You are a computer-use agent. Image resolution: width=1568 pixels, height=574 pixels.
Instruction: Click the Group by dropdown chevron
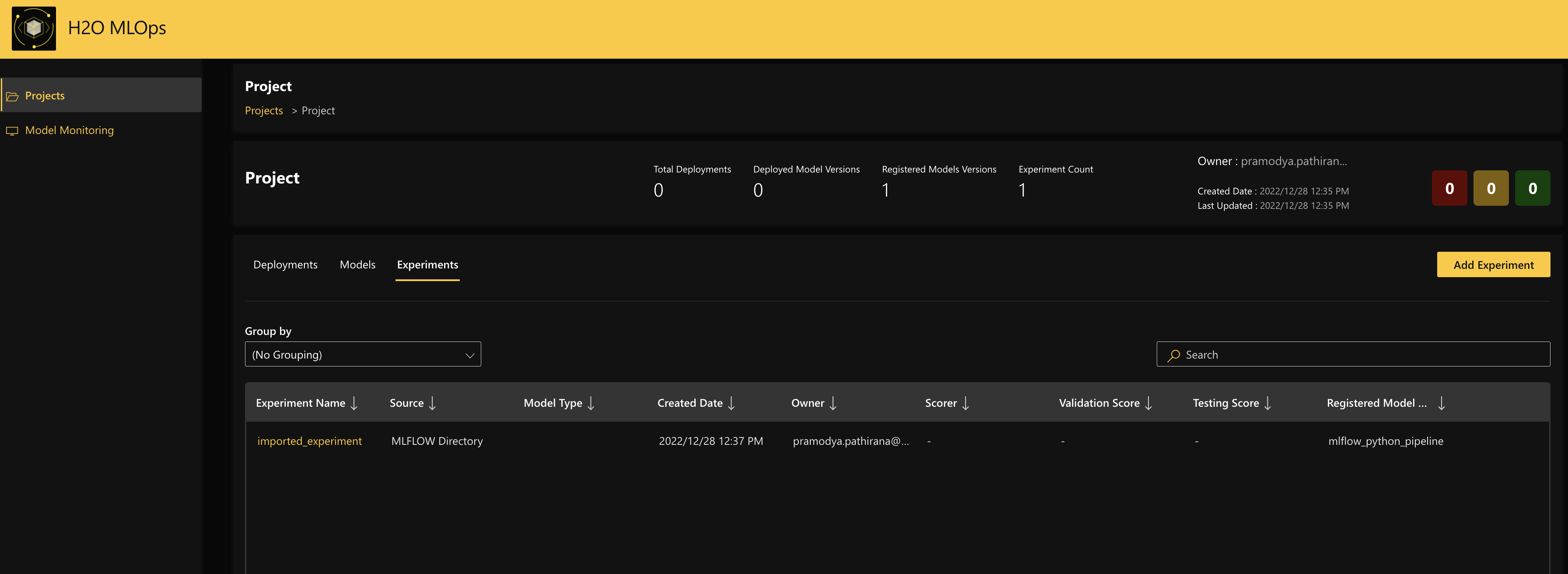pyautogui.click(x=469, y=355)
